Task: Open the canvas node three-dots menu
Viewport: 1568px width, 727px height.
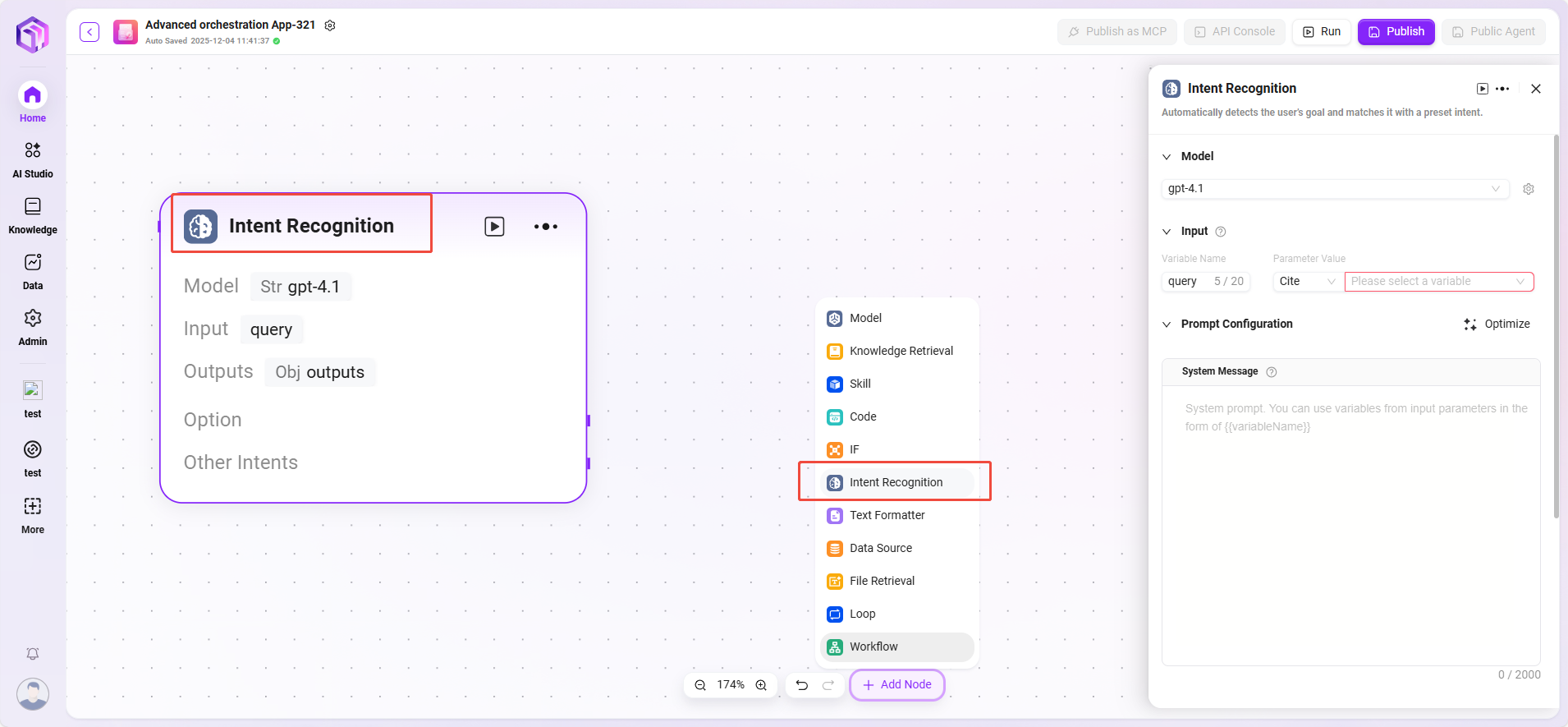Action: coord(545,227)
